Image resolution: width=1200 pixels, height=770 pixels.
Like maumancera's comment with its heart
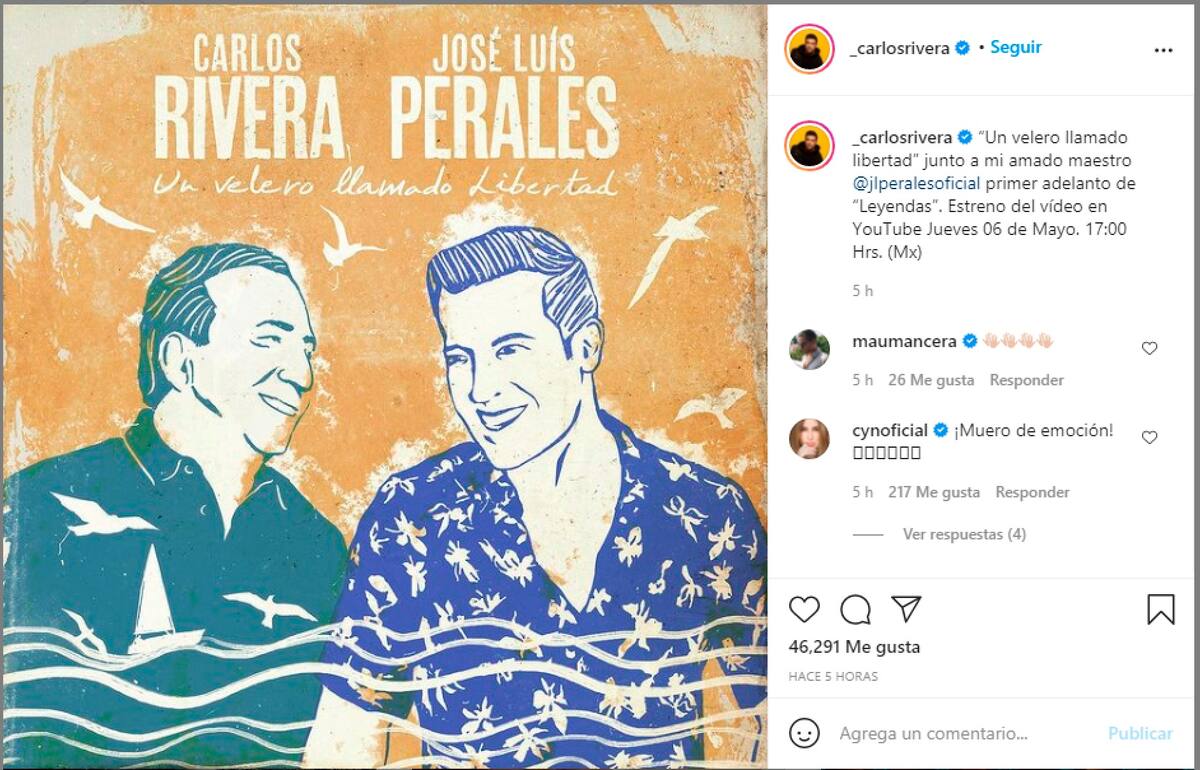click(1149, 348)
